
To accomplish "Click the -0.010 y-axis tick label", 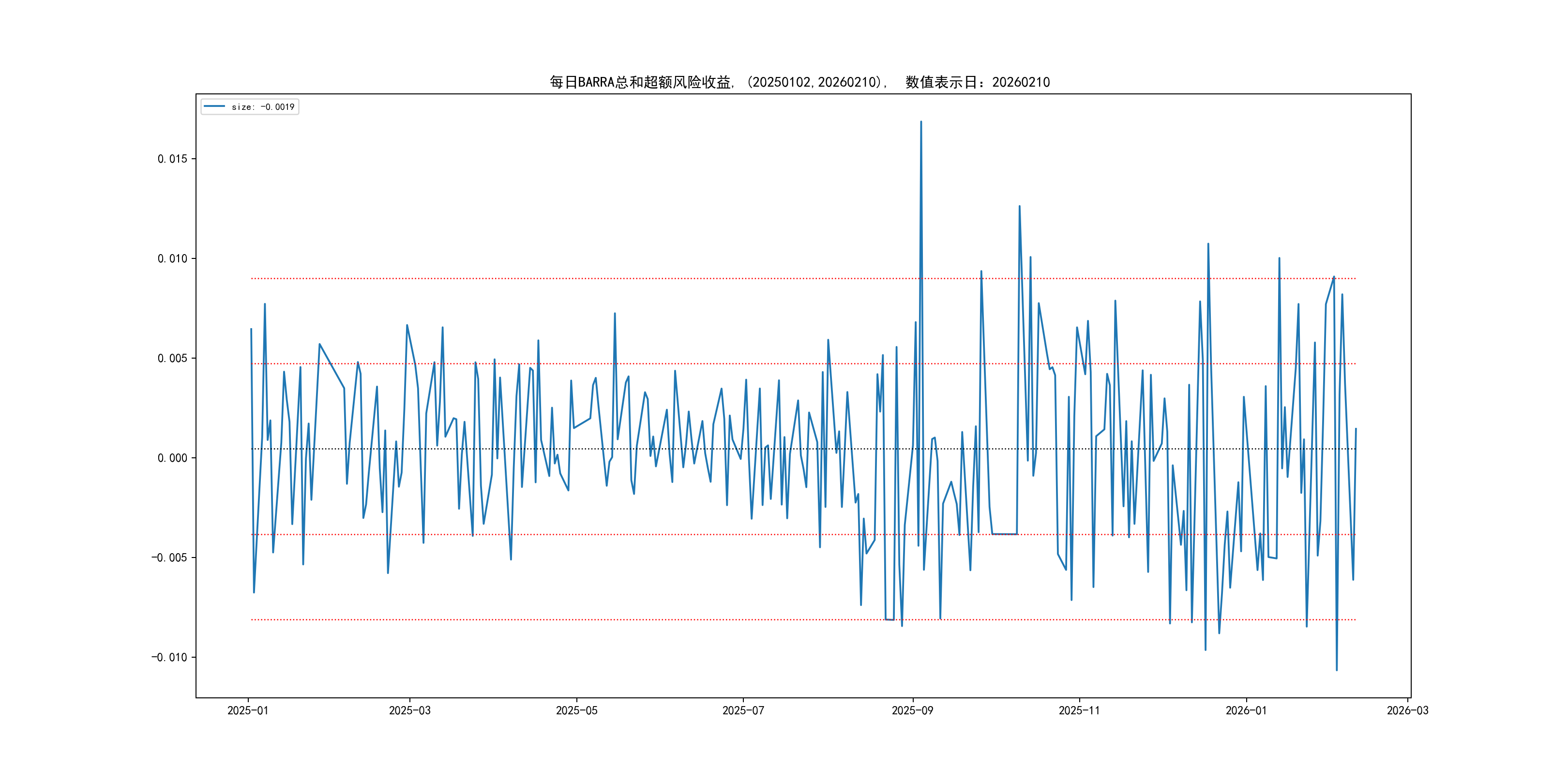I will (169, 657).
